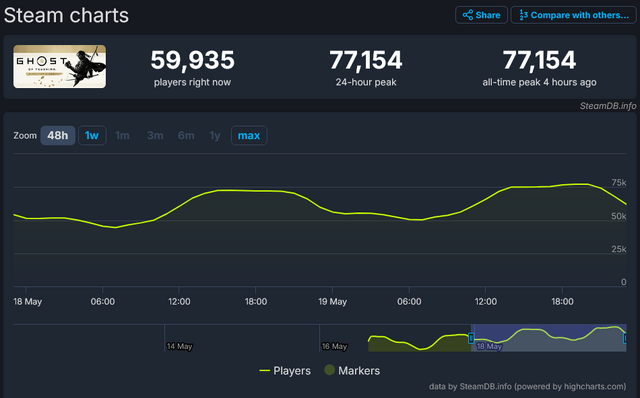Viewport: 640px width, 398px height.
Task: Click the ranking icon beside Compare with others
Action: coord(524,15)
